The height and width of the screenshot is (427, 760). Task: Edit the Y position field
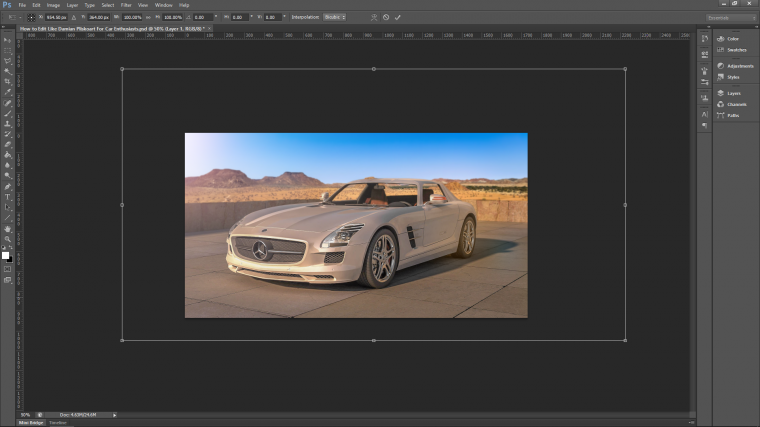98,17
